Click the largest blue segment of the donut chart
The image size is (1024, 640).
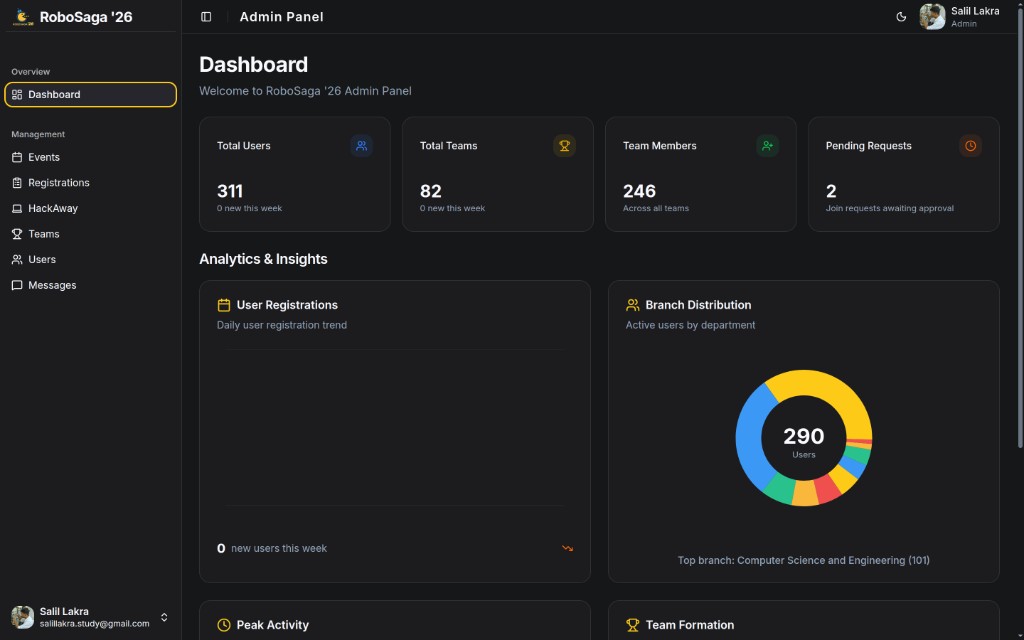750,434
